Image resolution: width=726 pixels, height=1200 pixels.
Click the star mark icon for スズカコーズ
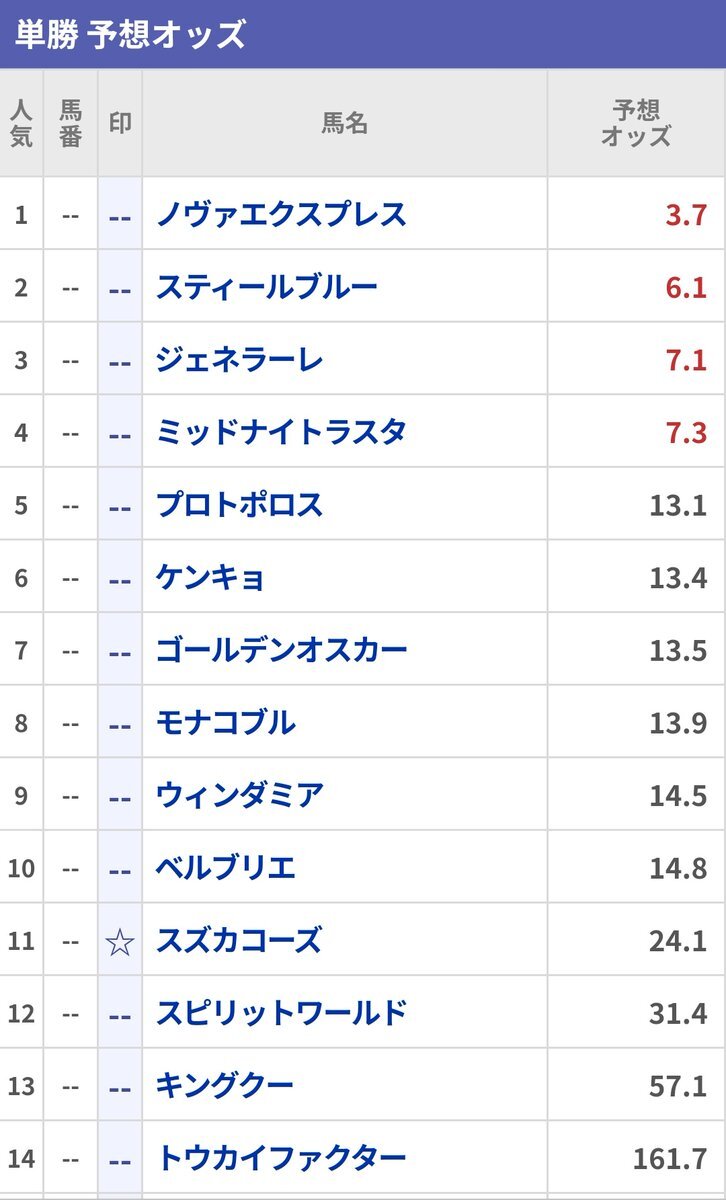pyautogui.click(x=120, y=940)
